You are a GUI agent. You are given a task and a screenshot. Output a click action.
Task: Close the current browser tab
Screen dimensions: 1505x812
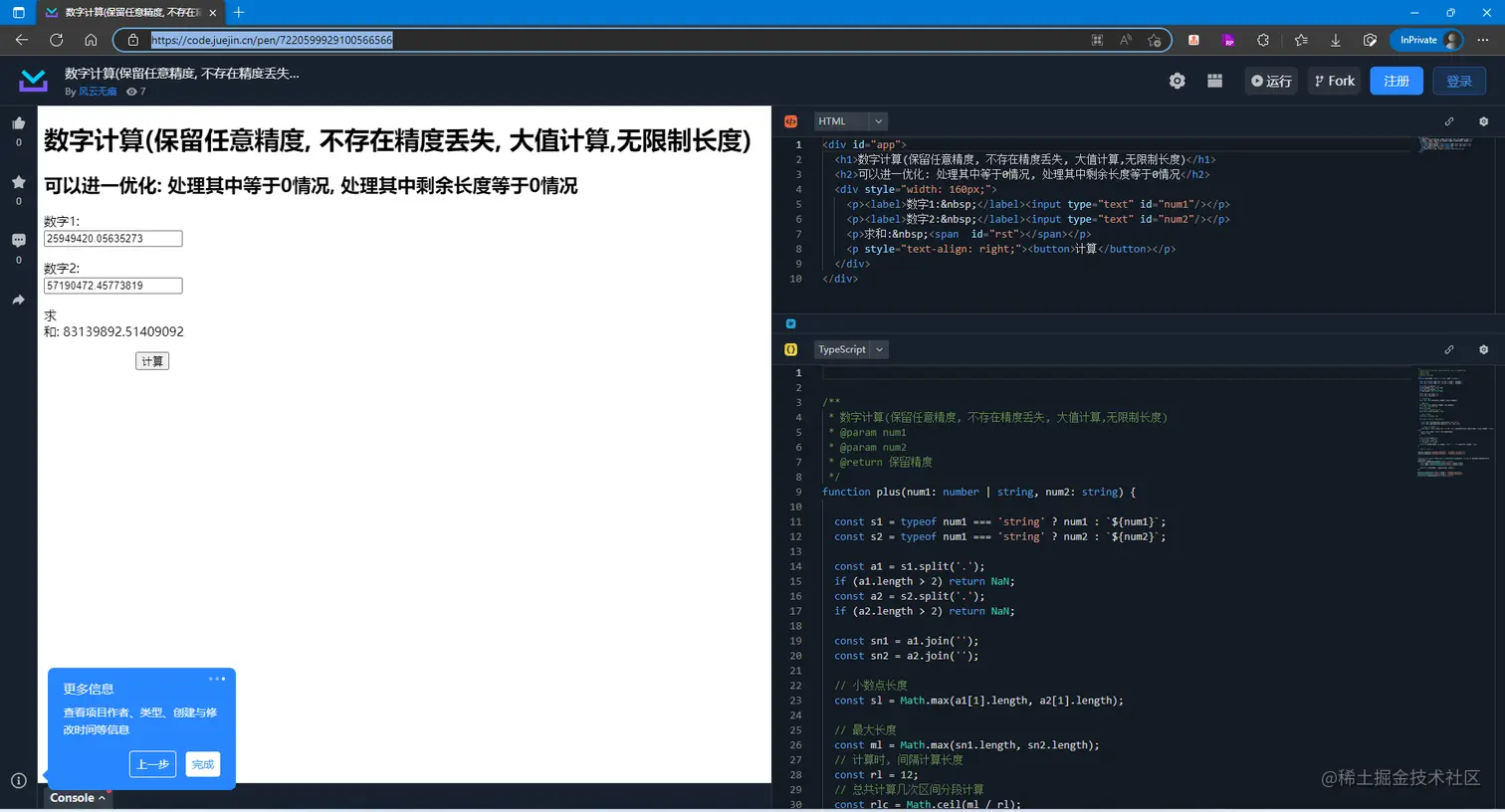point(212,12)
